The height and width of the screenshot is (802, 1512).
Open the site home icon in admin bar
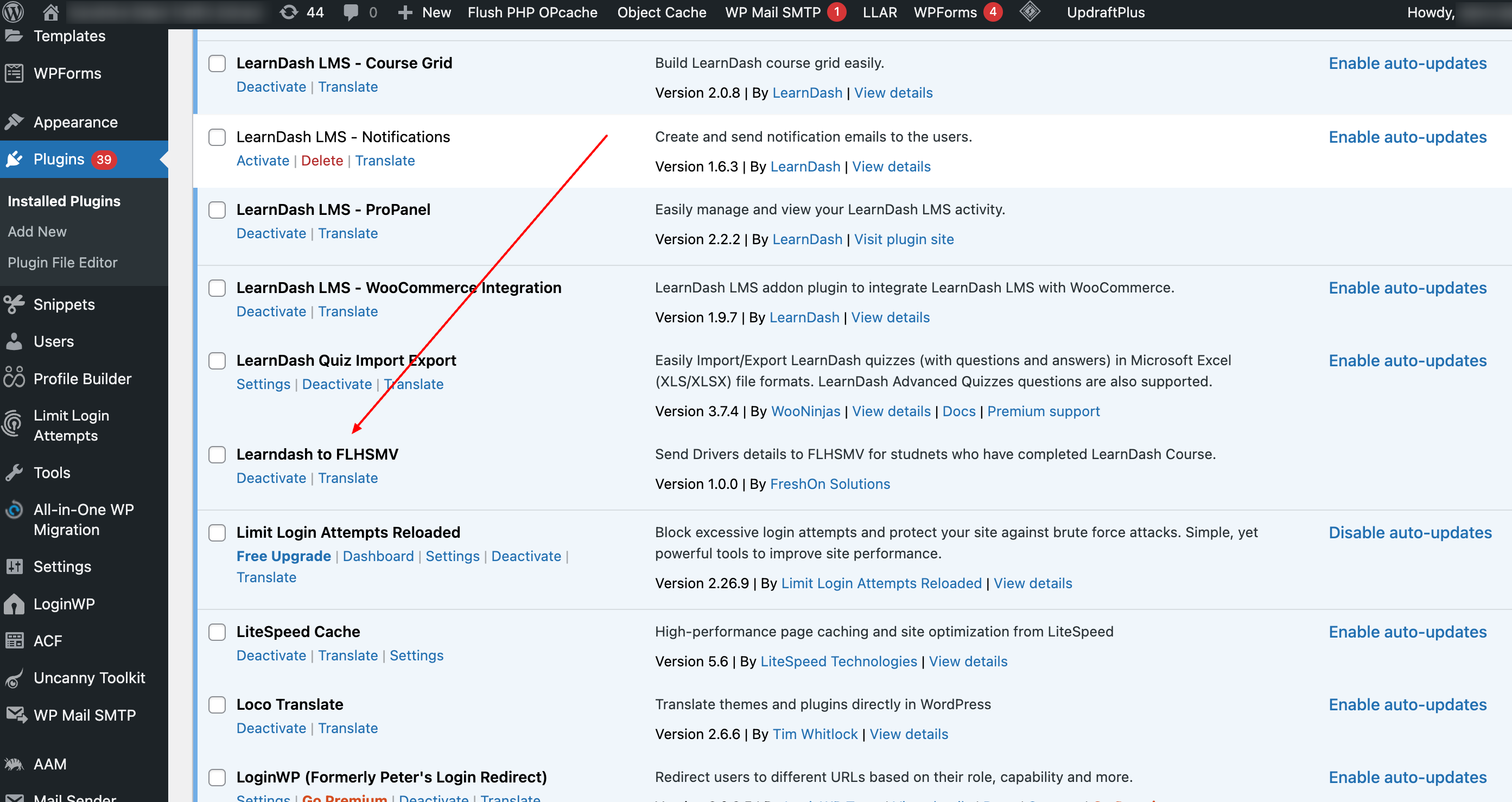(51, 11)
